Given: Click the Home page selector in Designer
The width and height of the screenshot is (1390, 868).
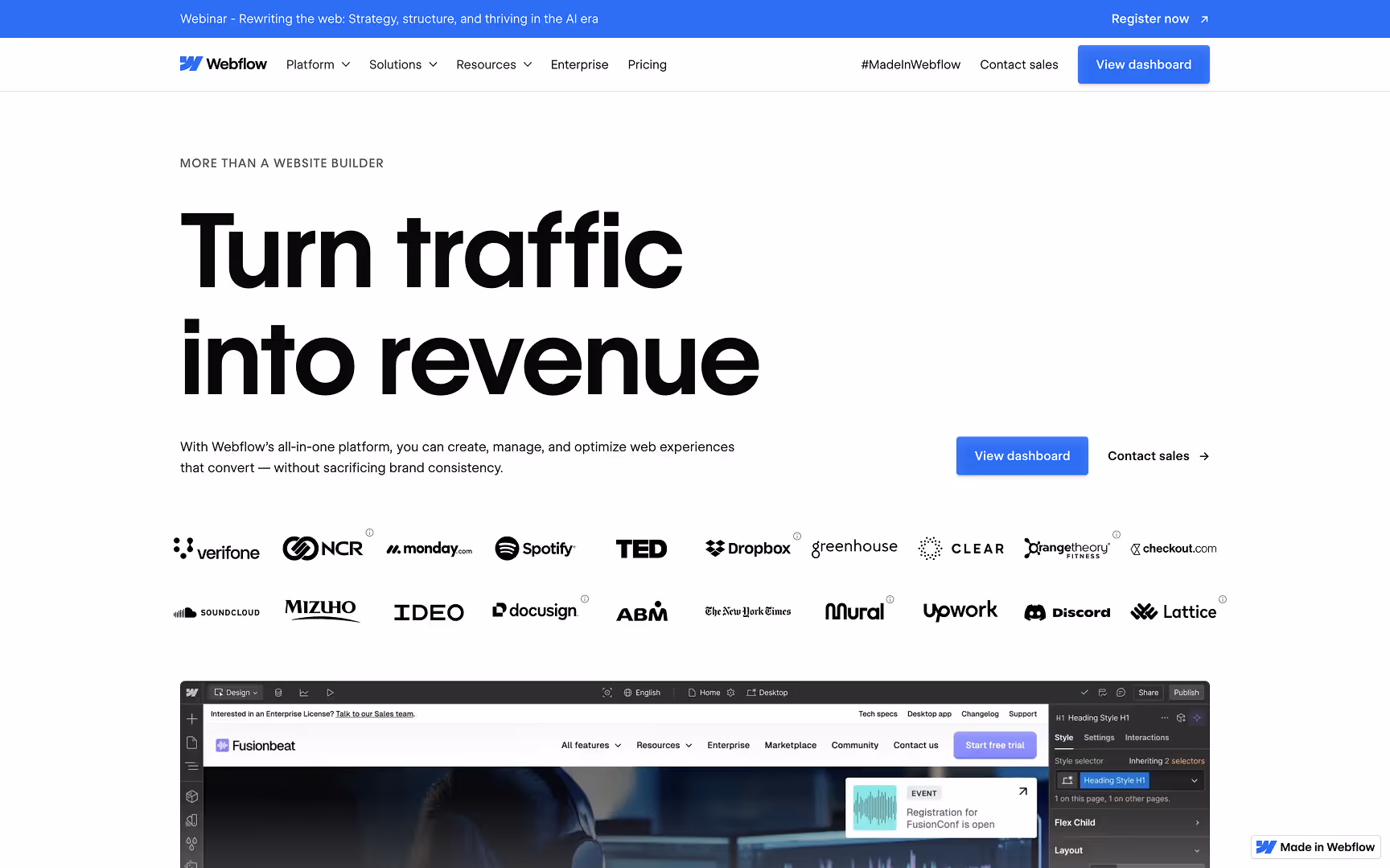Looking at the screenshot, I should click(705, 693).
